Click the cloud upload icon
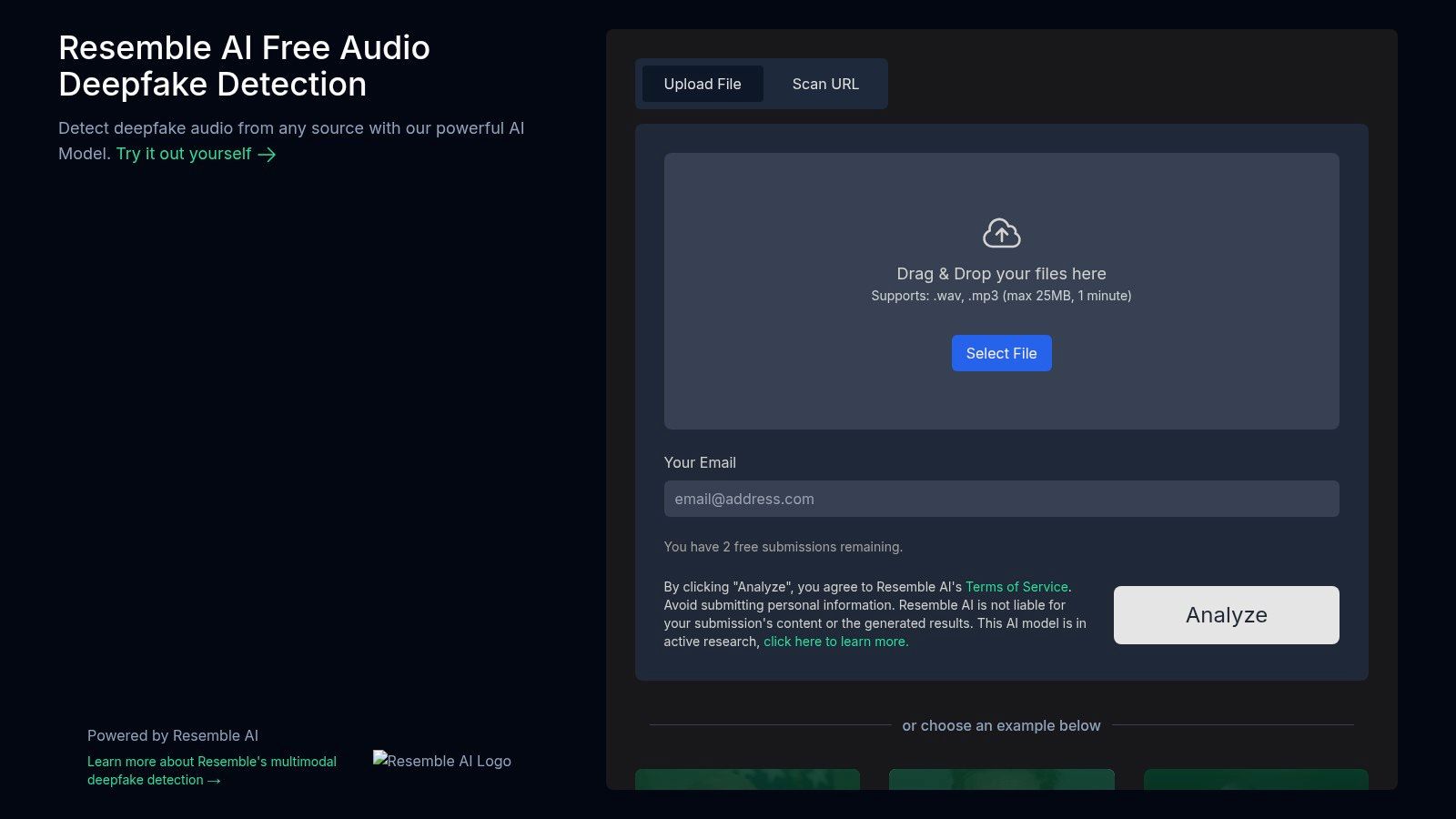The width and height of the screenshot is (1456, 819). [x=1001, y=233]
